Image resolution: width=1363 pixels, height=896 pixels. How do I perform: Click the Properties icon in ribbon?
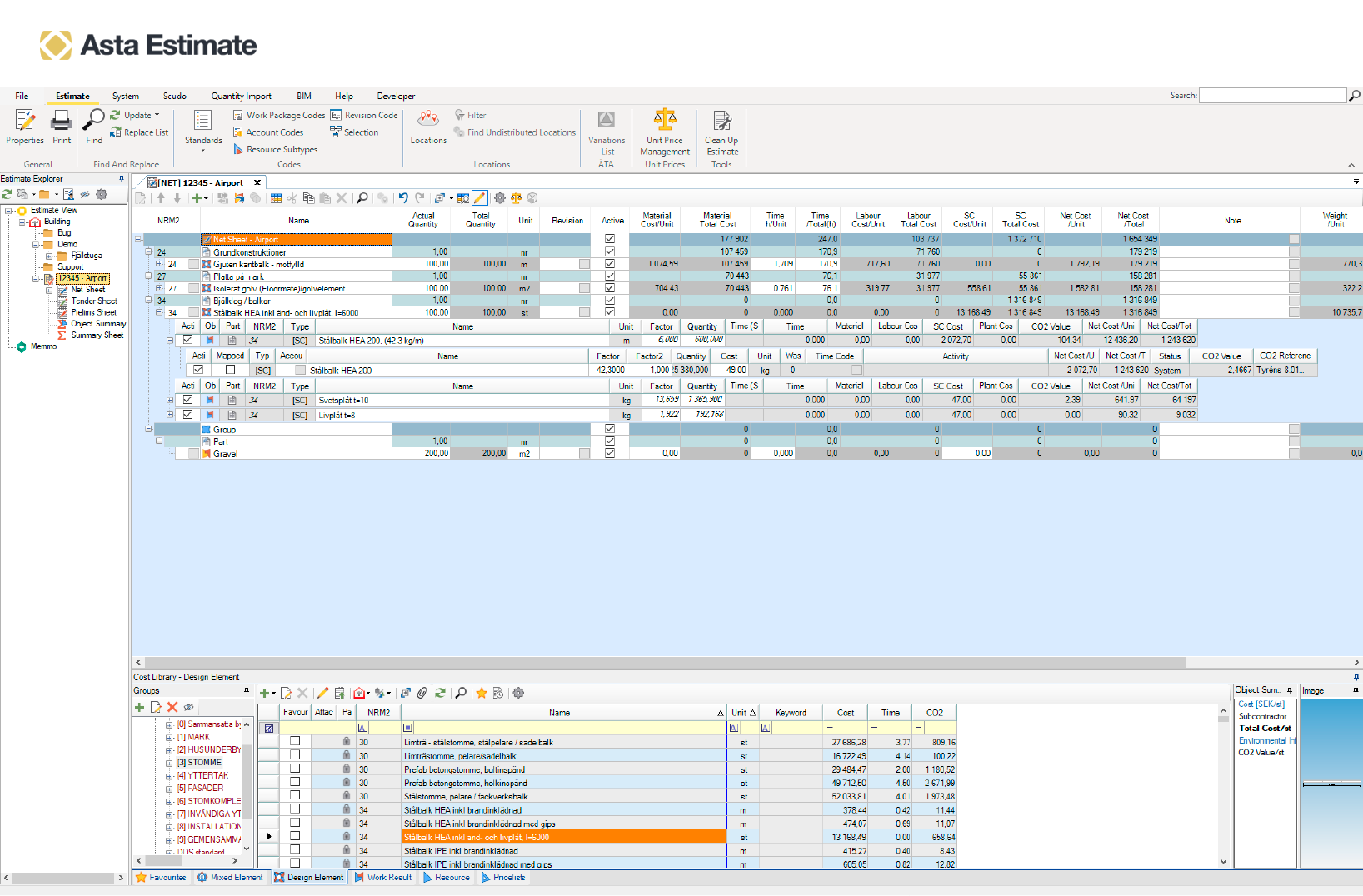coord(25,127)
